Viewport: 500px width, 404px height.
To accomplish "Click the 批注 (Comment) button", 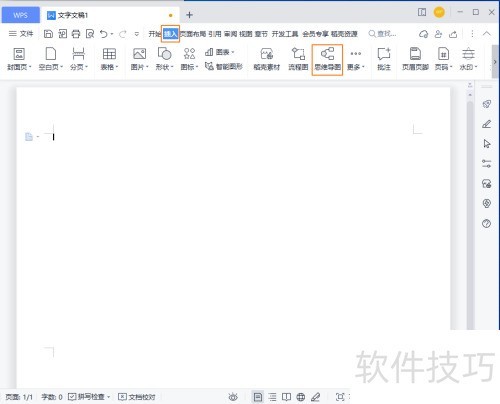I will [384, 59].
